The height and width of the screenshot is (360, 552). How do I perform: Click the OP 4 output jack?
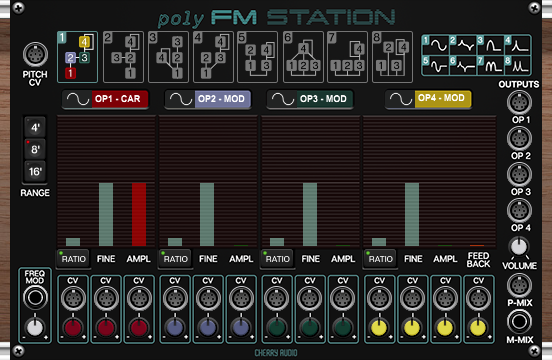(519, 210)
